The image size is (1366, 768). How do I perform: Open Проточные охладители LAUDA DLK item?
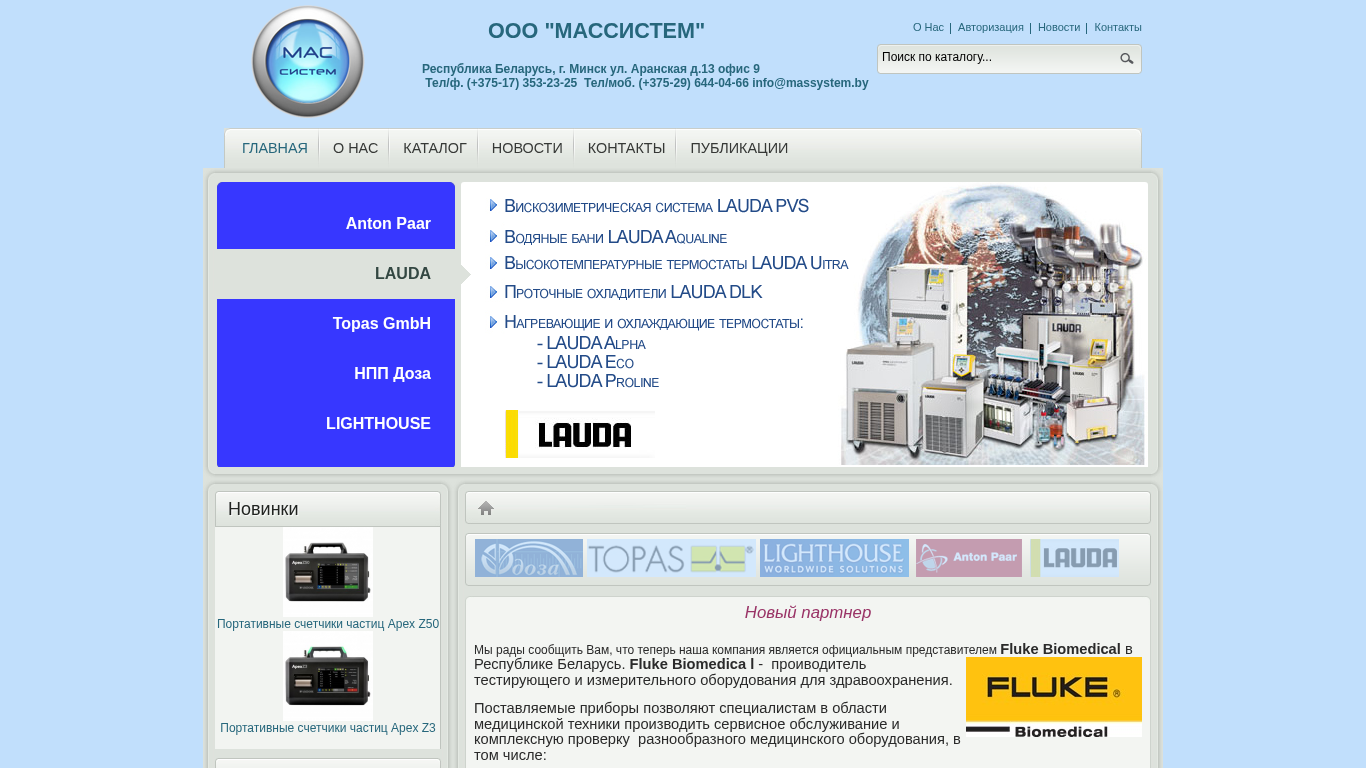click(x=633, y=292)
